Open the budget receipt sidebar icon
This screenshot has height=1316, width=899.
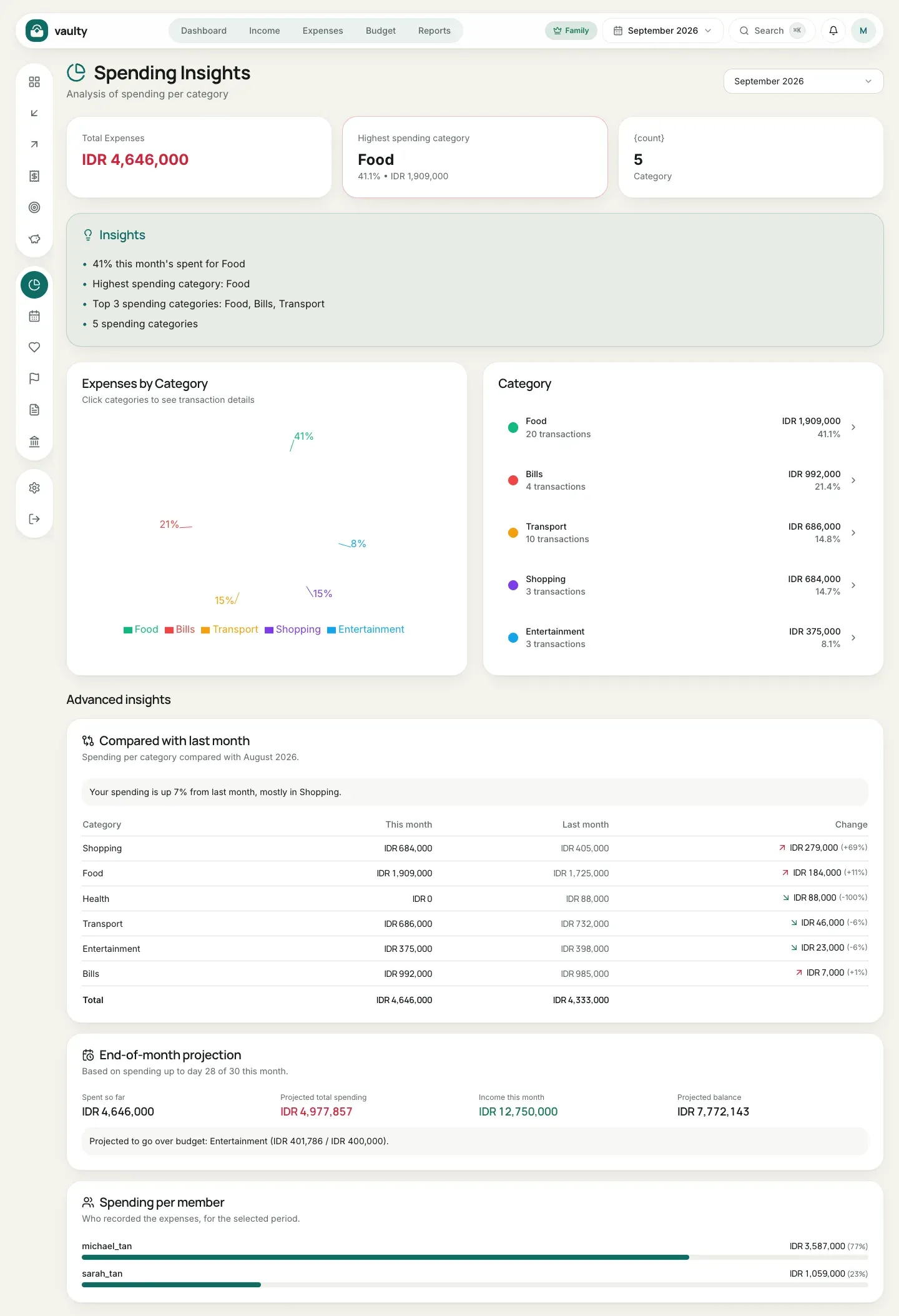[x=34, y=176]
